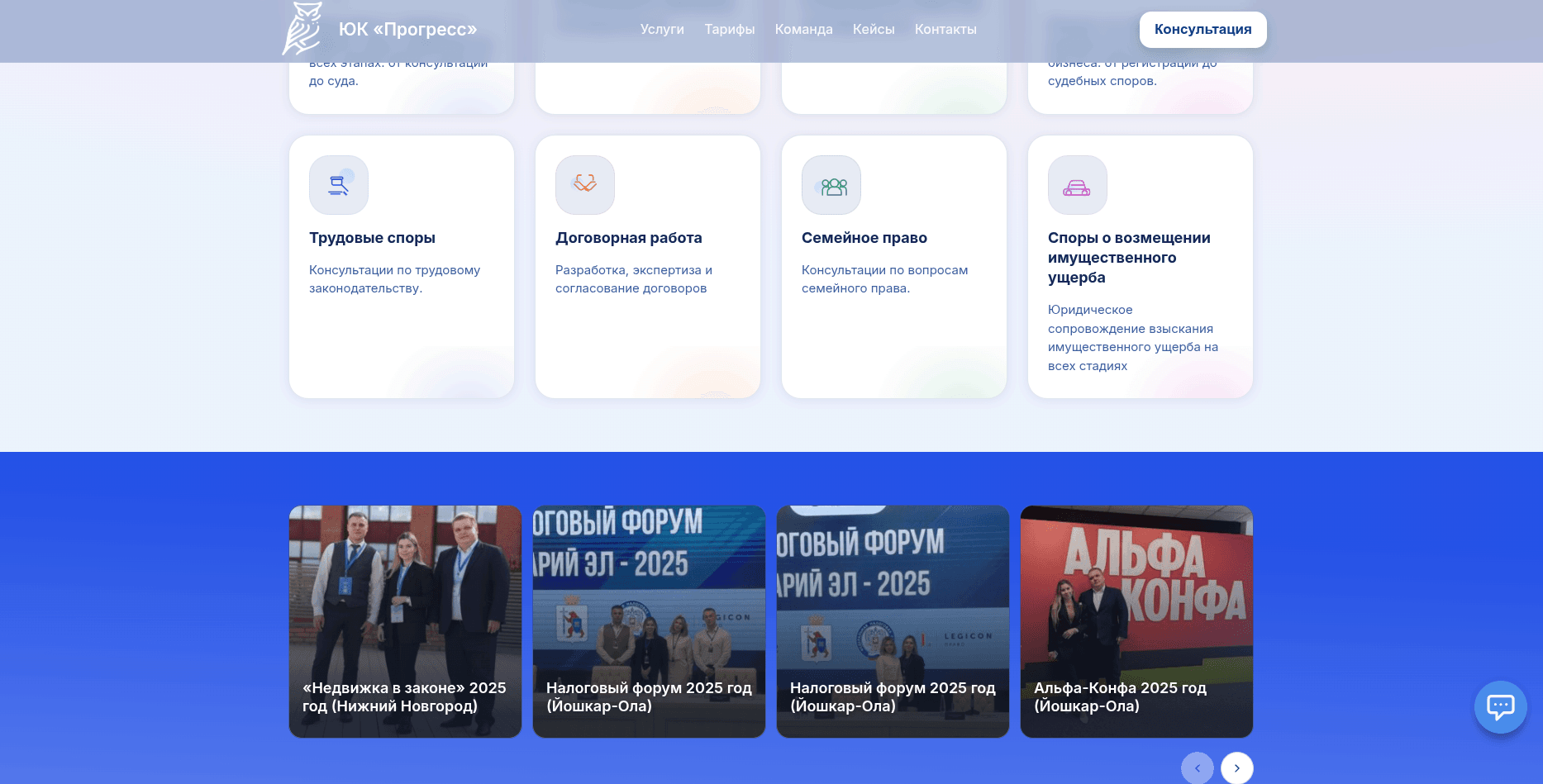The height and width of the screenshot is (784, 1543).
Task: Go to Контакты in header
Action: point(945,30)
